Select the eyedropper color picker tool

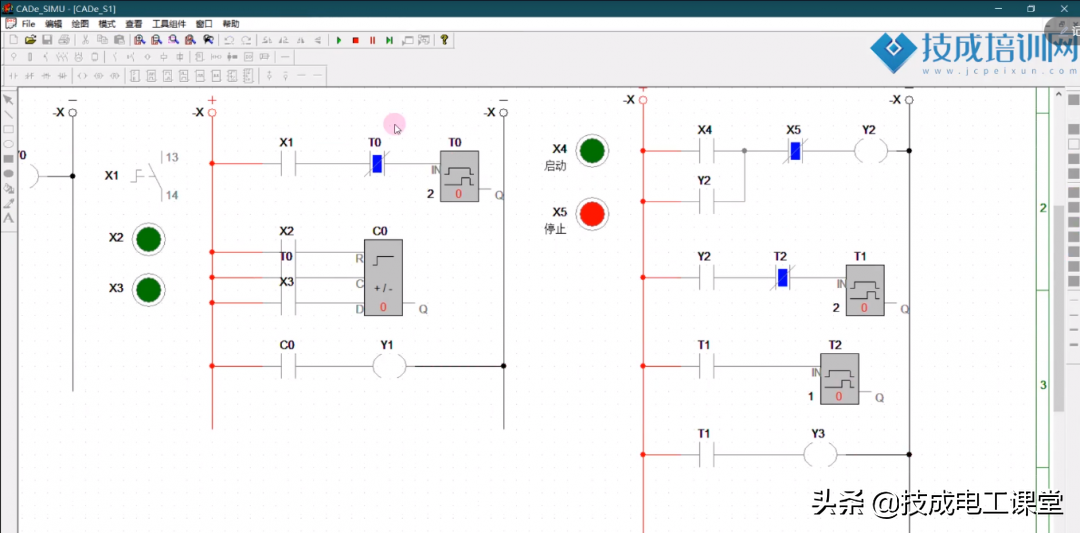click(x=9, y=203)
